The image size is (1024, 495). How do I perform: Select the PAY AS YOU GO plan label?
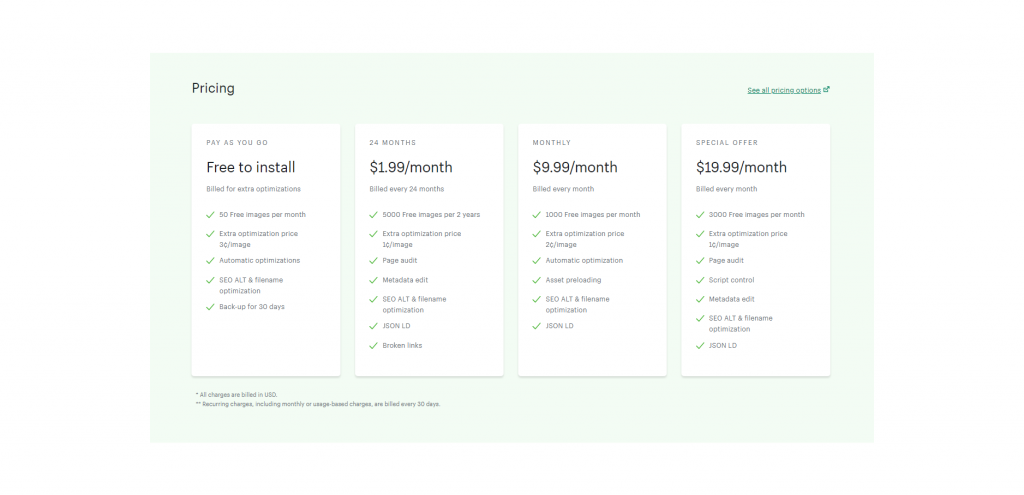tap(237, 142)
